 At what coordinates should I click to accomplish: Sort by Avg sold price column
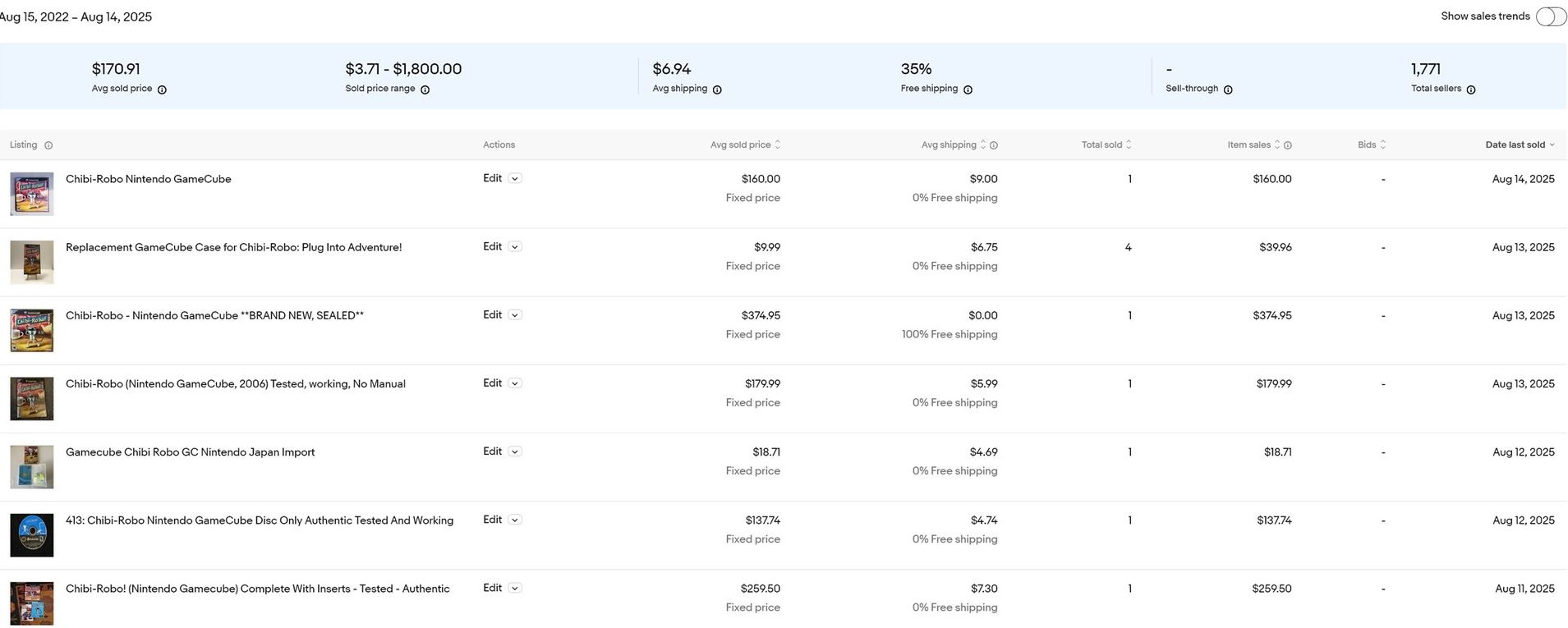click(x=745, y=144)
